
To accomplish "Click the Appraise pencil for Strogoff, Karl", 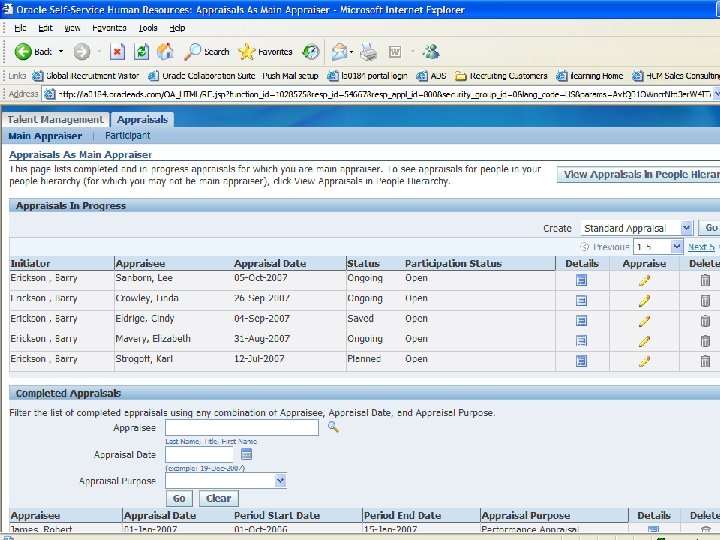I will pos(644,361).
